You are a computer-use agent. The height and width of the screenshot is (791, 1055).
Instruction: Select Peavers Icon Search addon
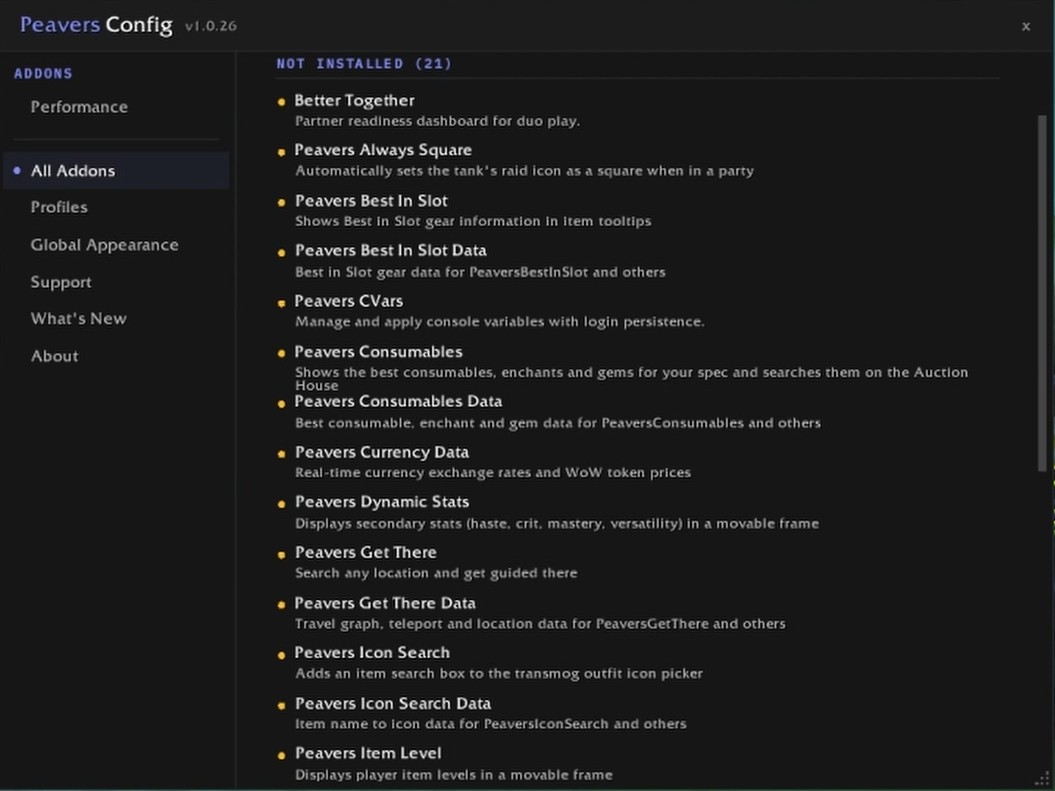coord(372,652)
